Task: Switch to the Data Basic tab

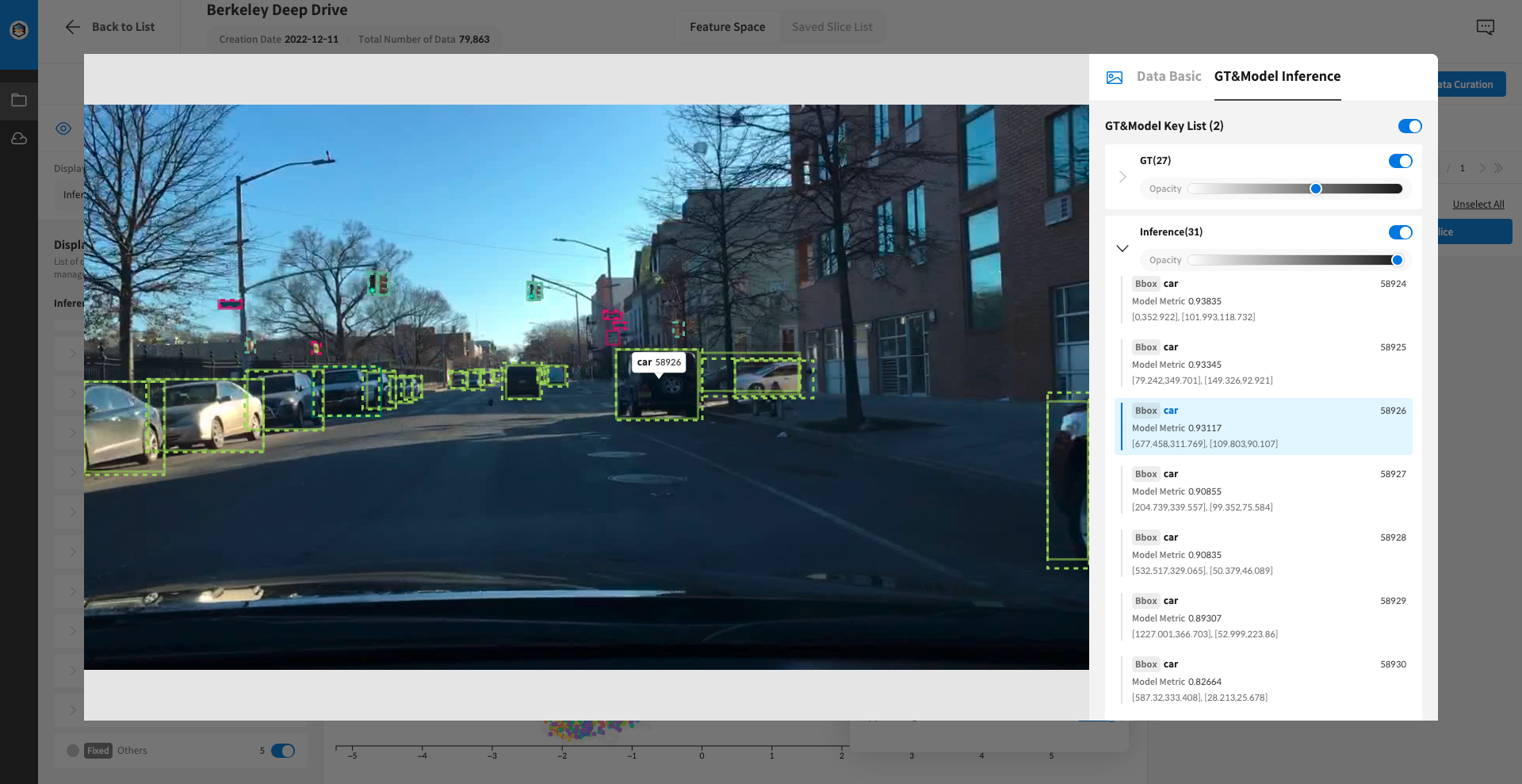Action: click(1168, 76)
